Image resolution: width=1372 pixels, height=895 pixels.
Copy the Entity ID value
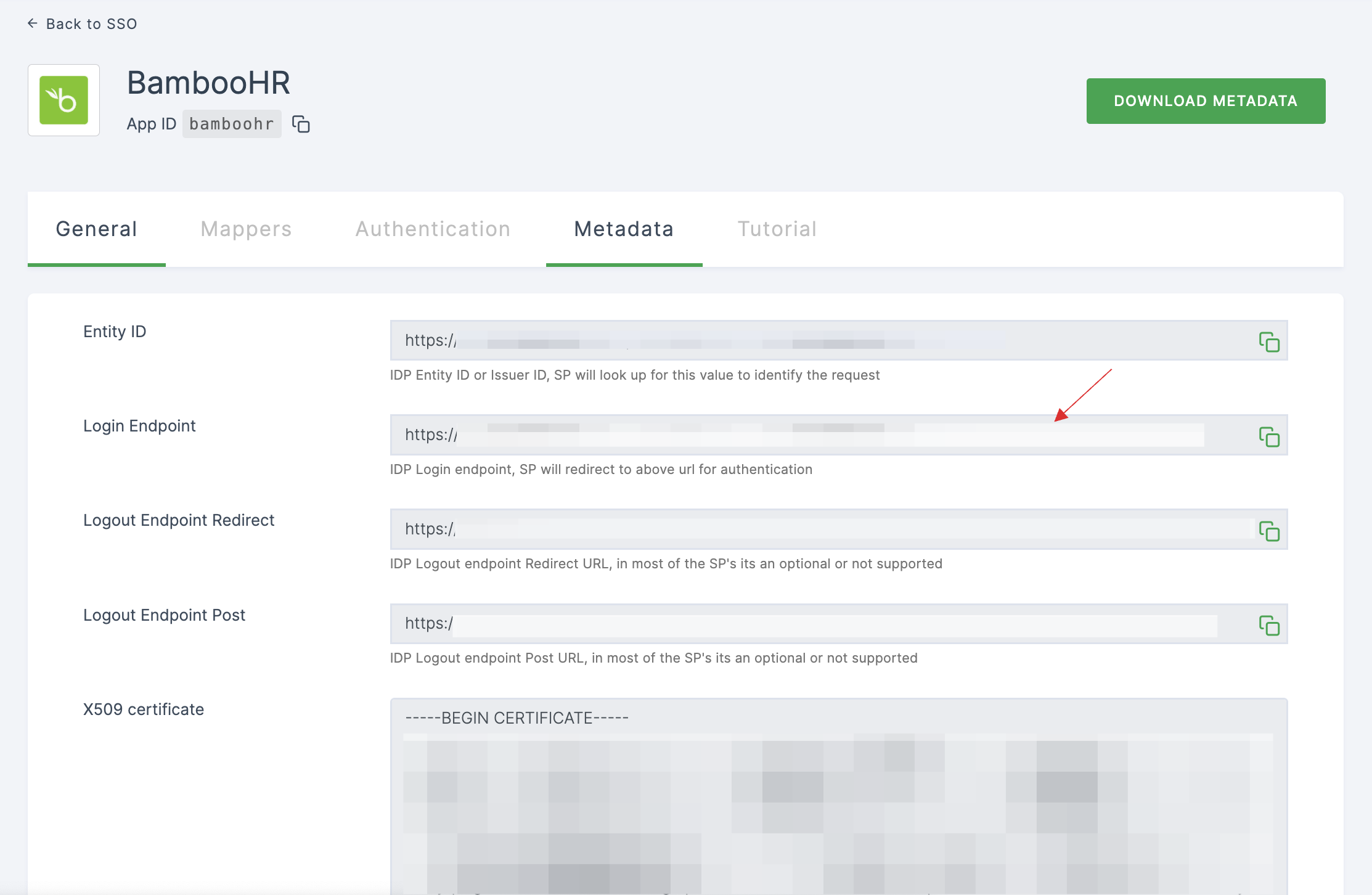tap(1269, 341)
